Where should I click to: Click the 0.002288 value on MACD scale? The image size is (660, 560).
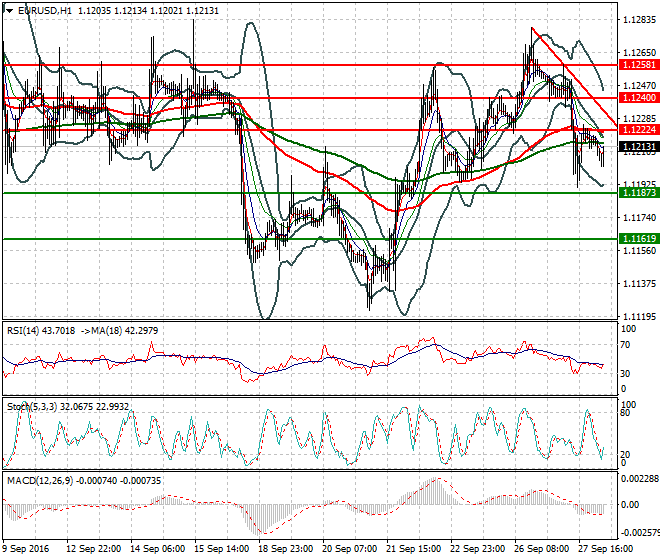(640, 480)
